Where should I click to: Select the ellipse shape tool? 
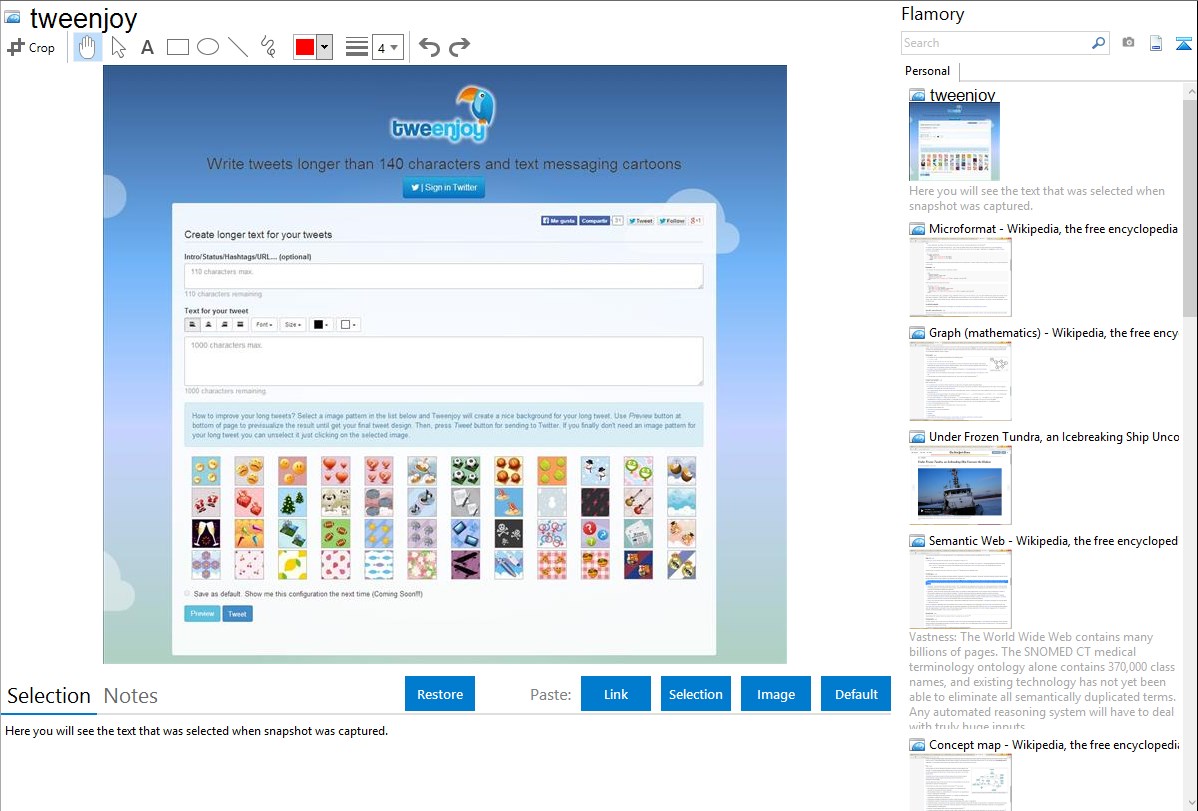(x=208, y=47)
